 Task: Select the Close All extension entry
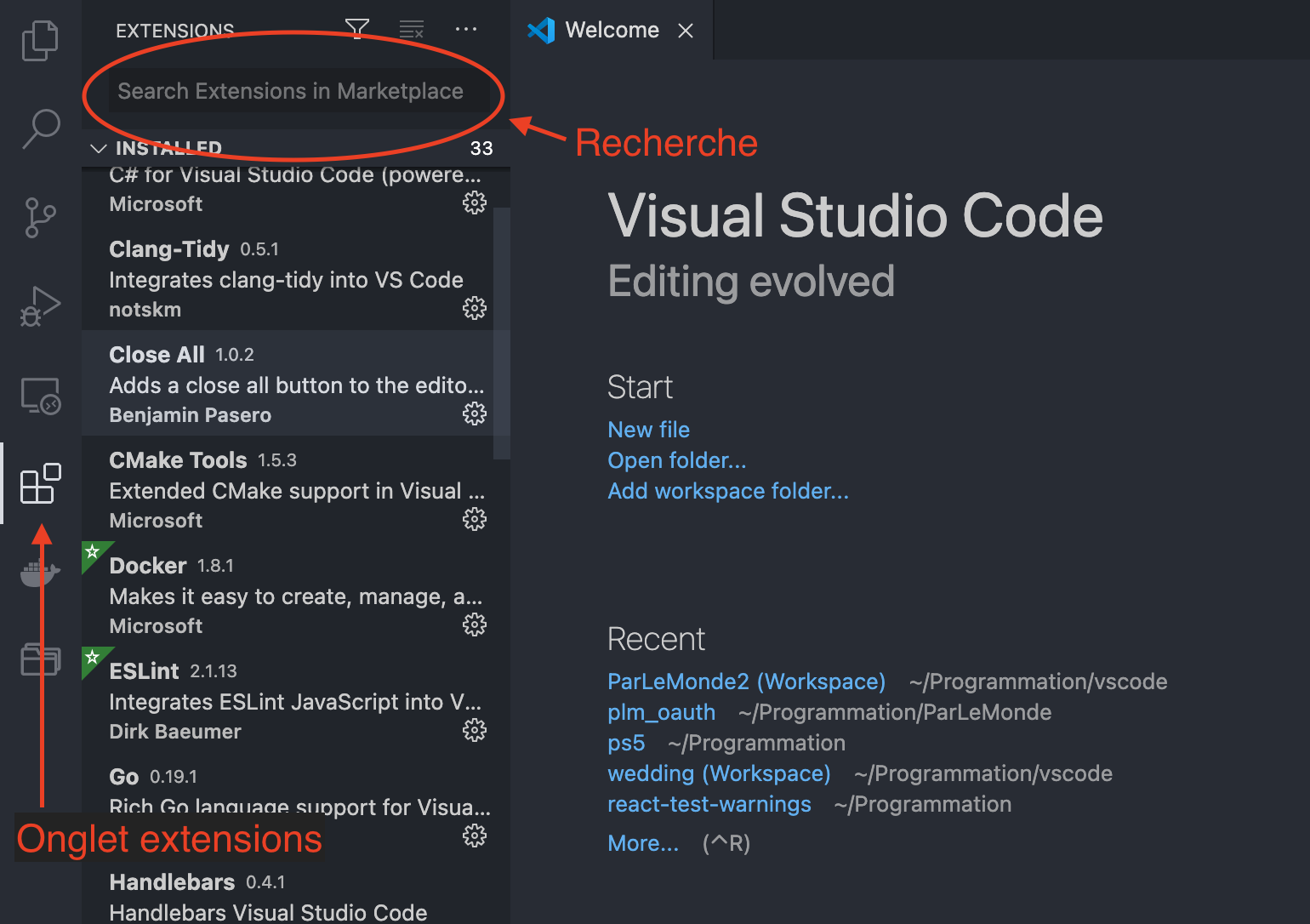(x=288, y=383)
